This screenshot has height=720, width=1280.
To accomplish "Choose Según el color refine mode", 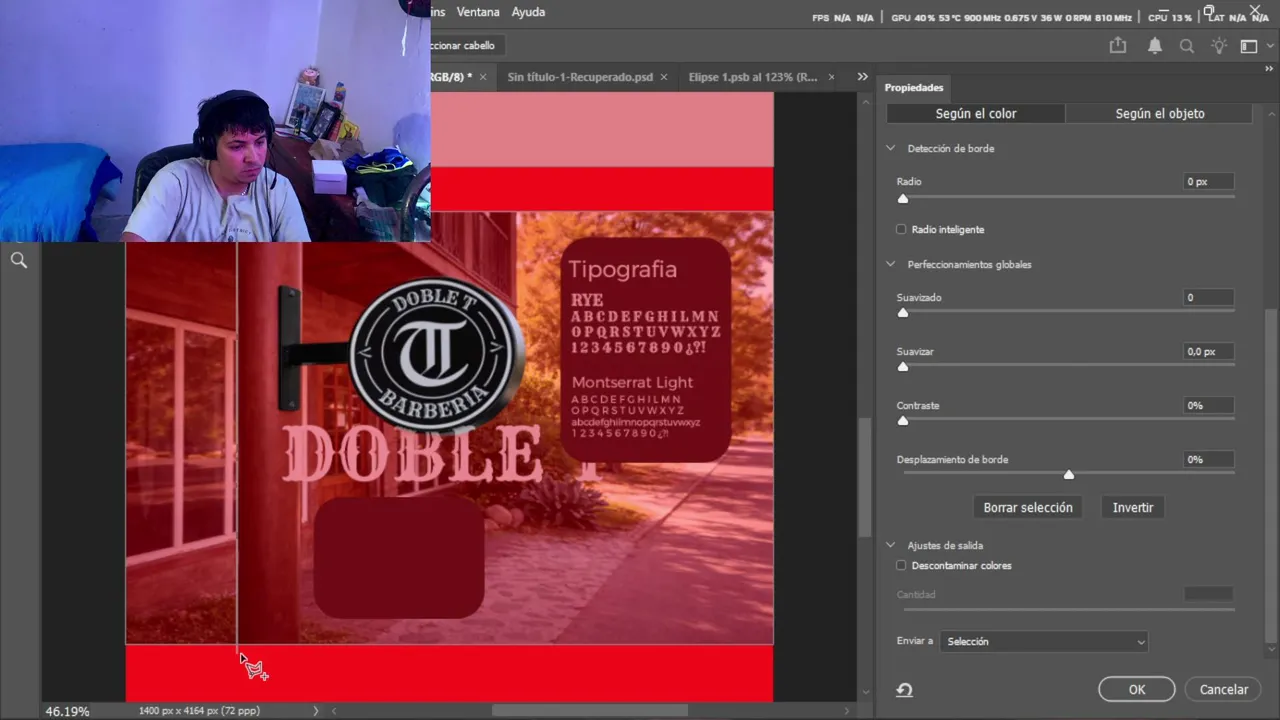I will 976,114.
